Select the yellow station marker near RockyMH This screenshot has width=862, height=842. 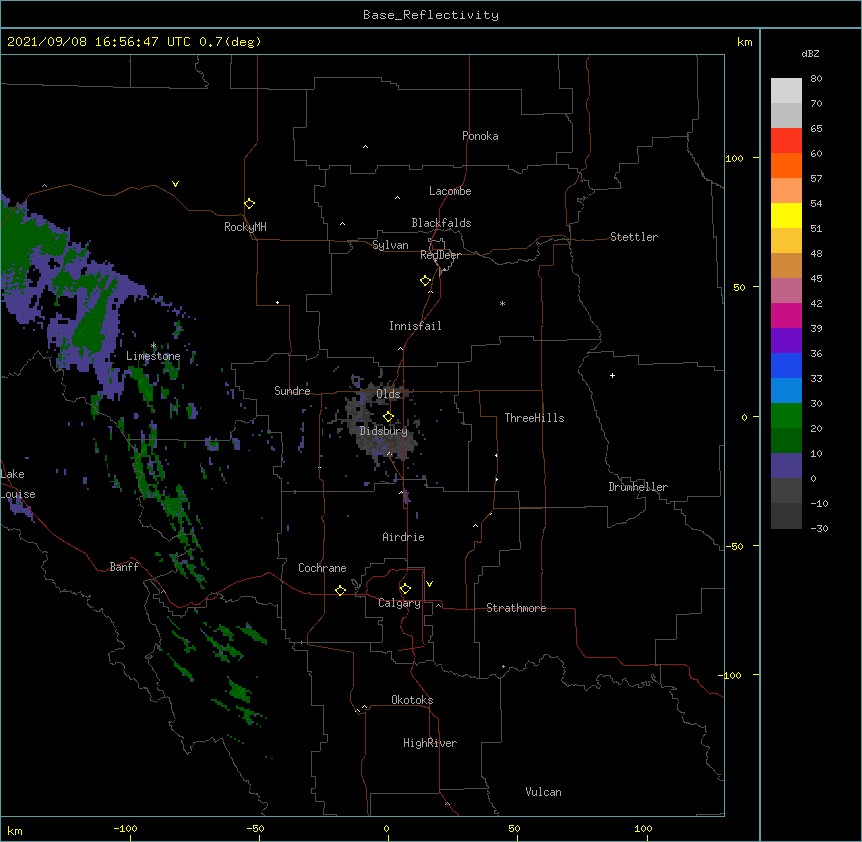pyautogui.click(x=249, y=203)
